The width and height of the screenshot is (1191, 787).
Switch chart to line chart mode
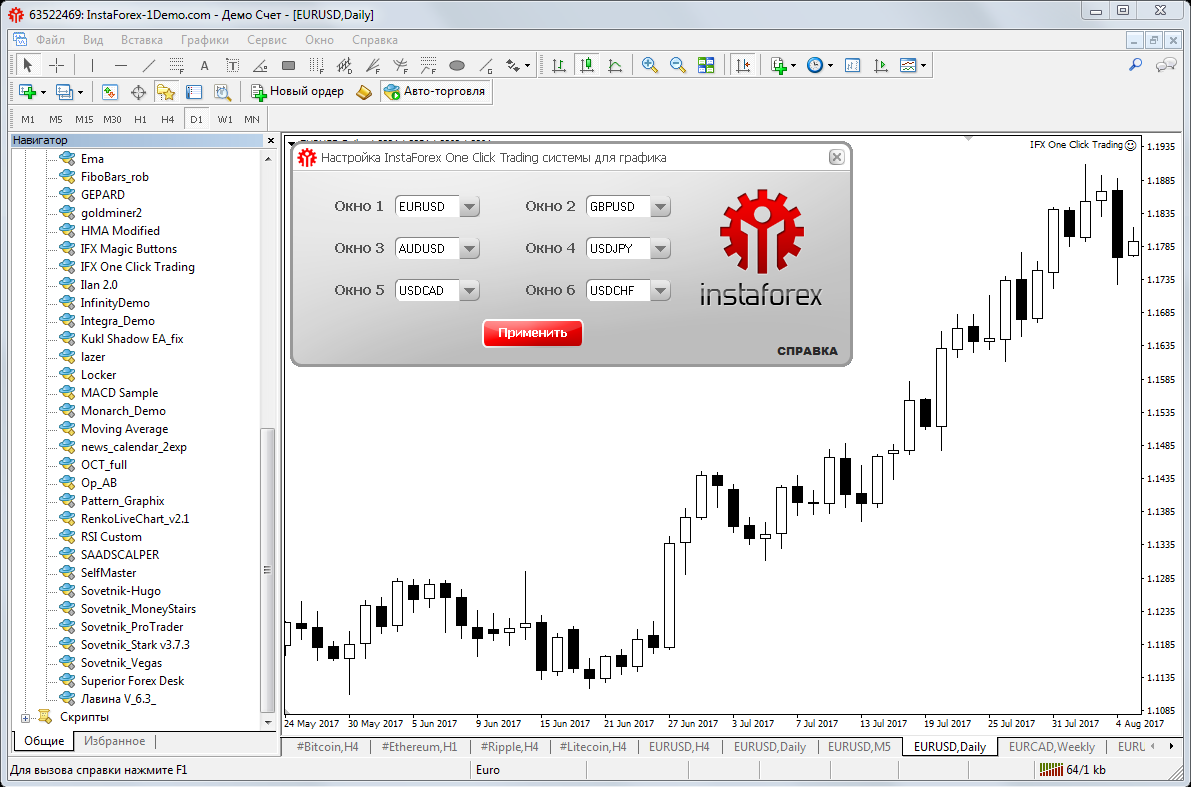614,65
